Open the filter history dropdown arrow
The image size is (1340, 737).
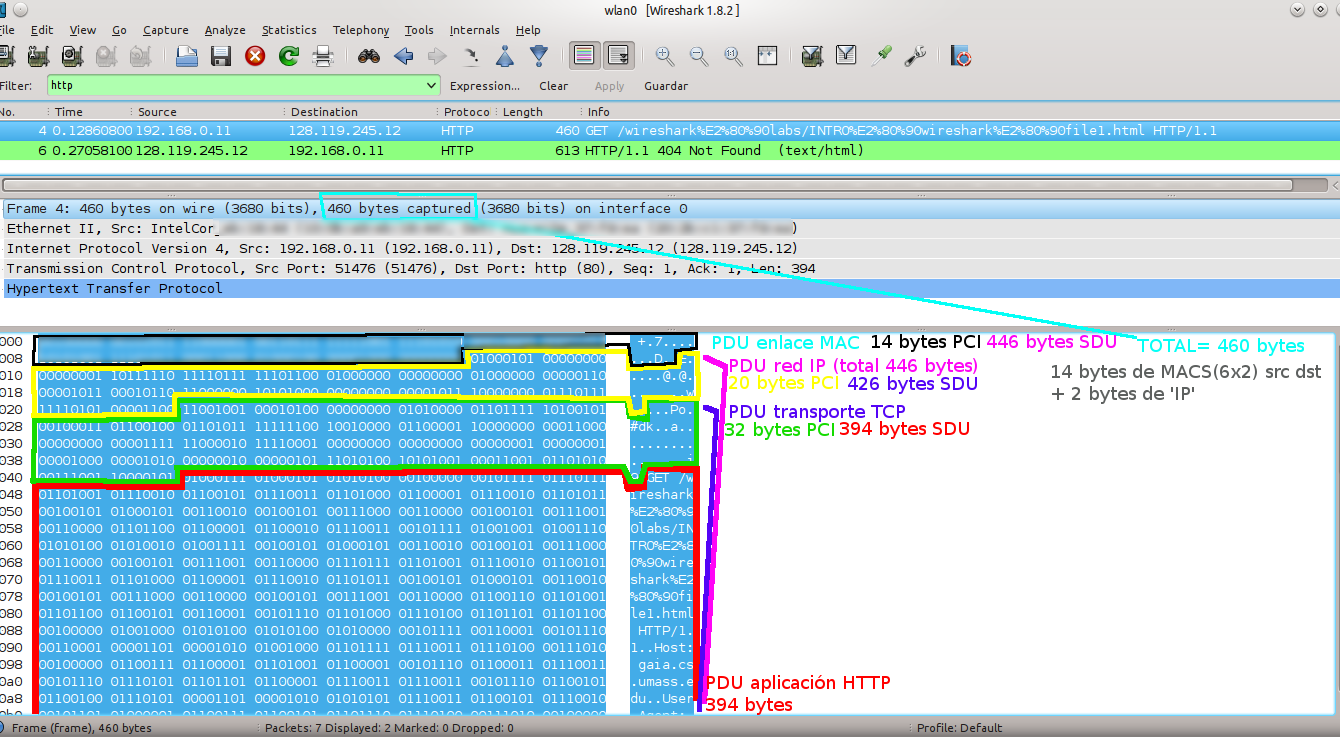coord(431,86)
